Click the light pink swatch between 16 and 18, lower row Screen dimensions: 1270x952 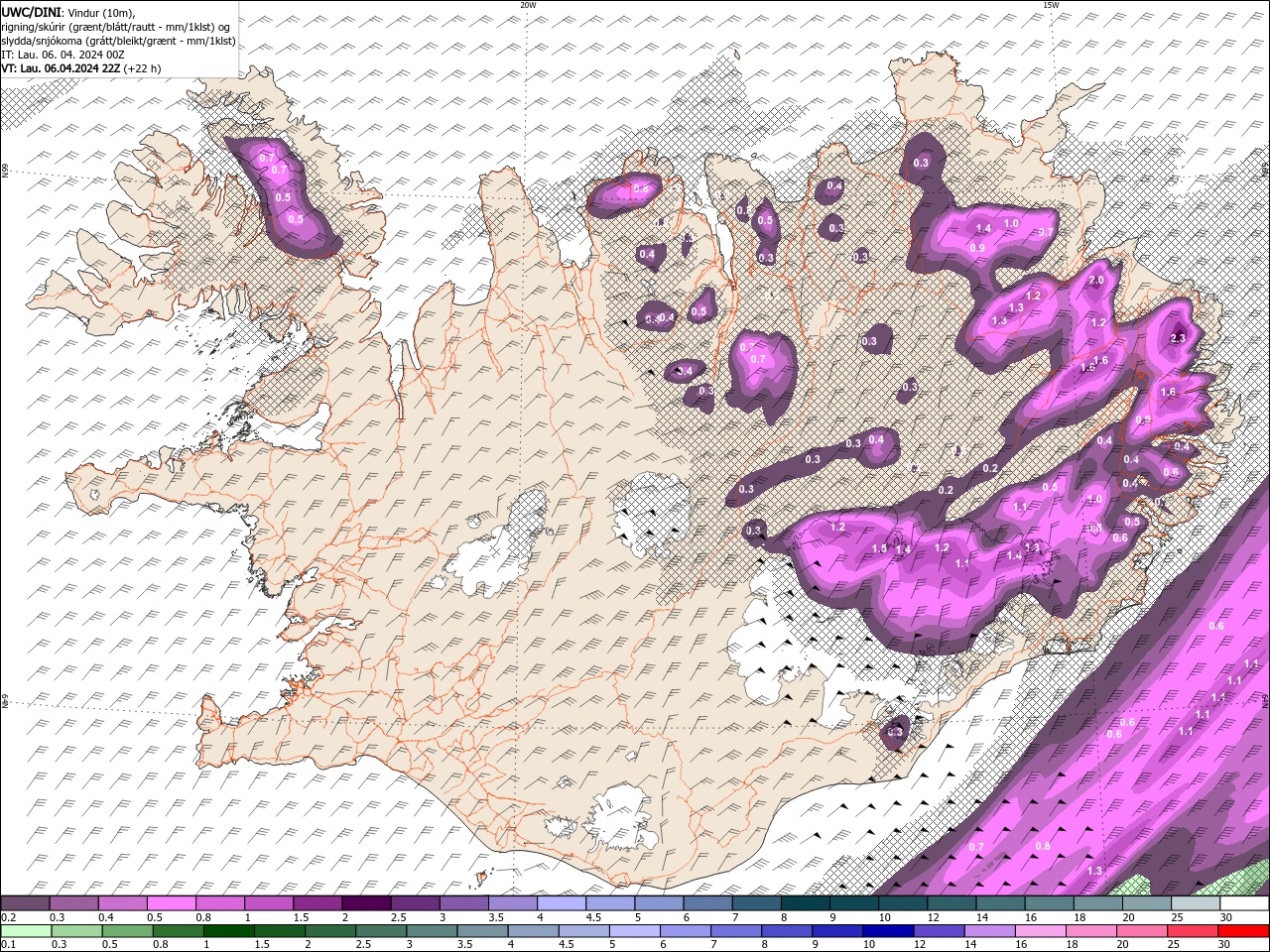1039,931
